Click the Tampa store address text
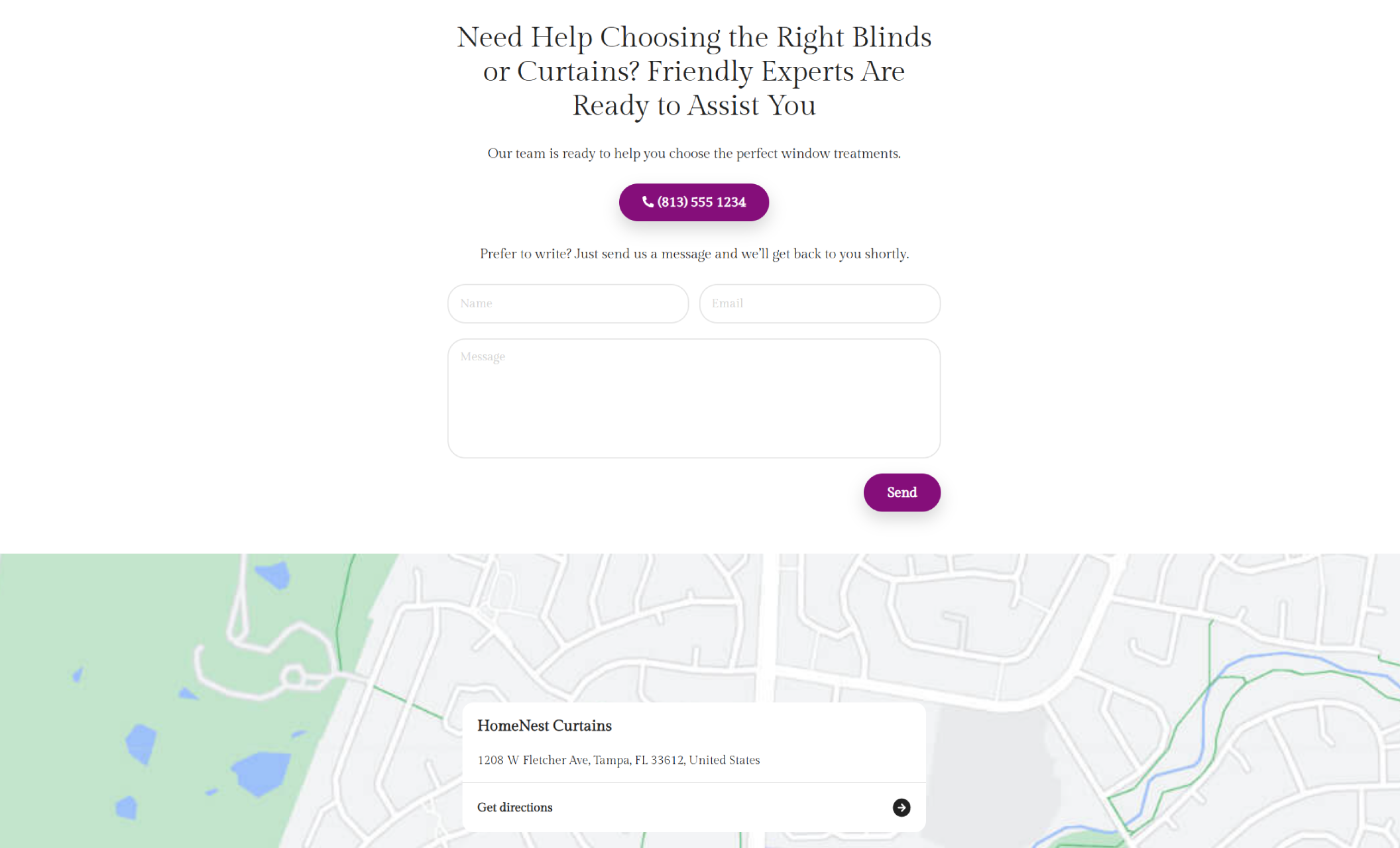 (x=618, y=760)
